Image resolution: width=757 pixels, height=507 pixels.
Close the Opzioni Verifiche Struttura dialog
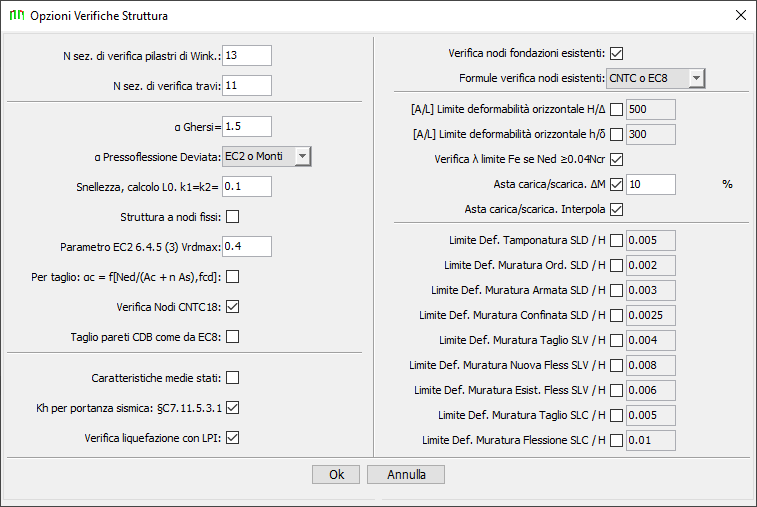[x=741, y=15]
